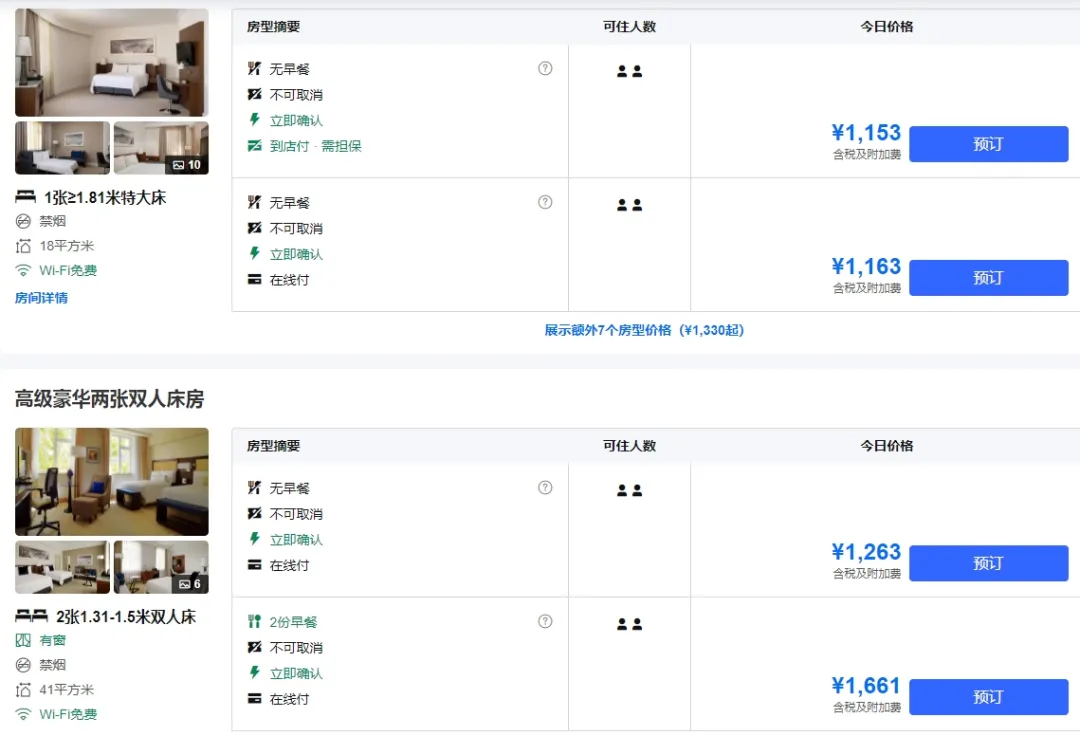Click the Wi-Fi免费 icon in first room
Viewport: 1080px width, 736px height.
23,271
